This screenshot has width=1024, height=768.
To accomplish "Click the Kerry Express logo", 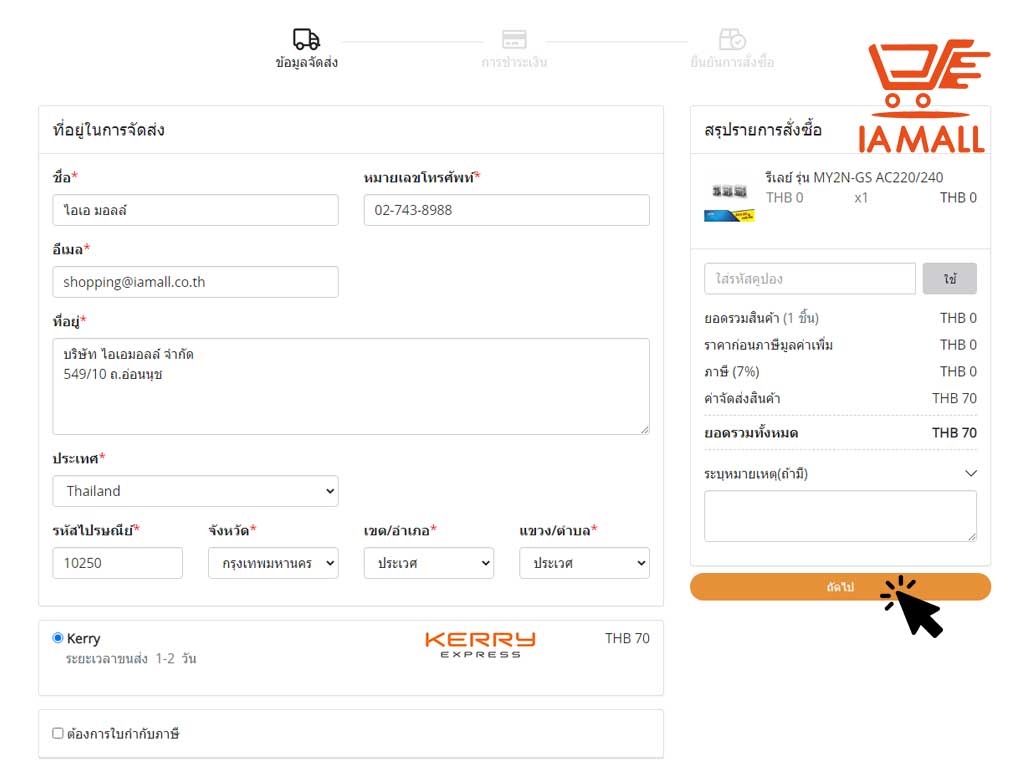I will pos(480,644).
